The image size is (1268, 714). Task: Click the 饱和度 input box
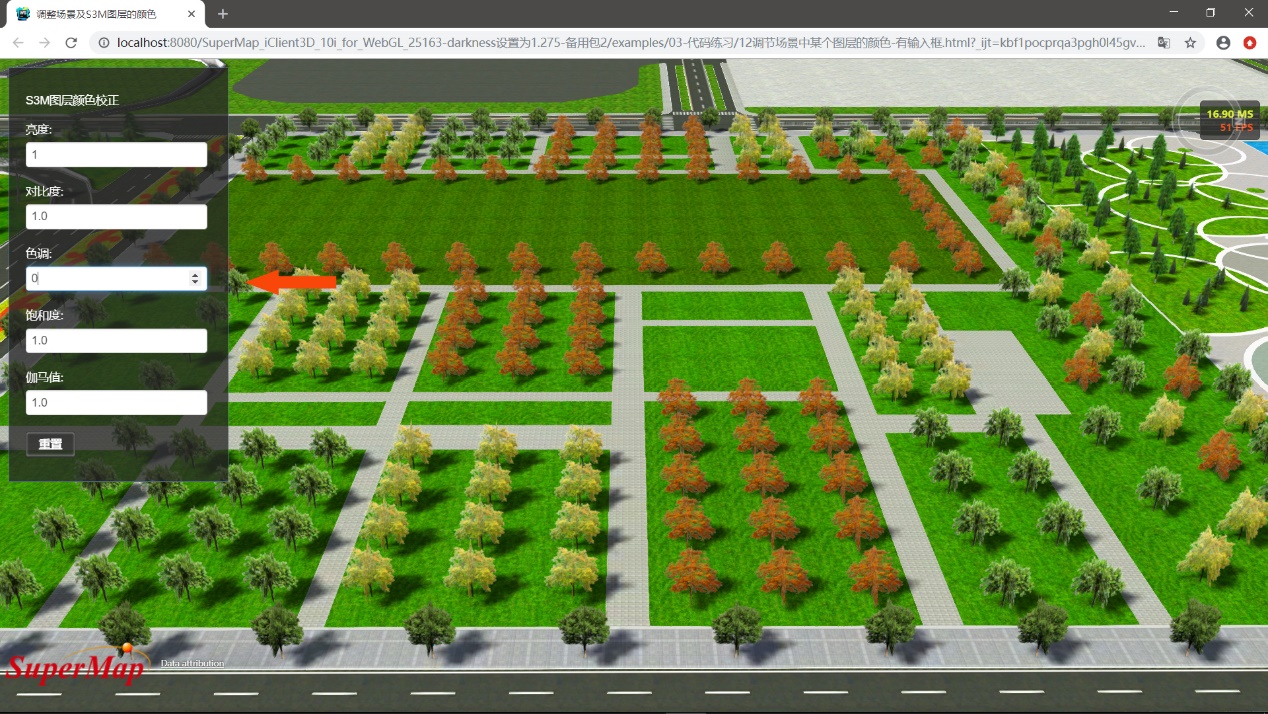116,341
